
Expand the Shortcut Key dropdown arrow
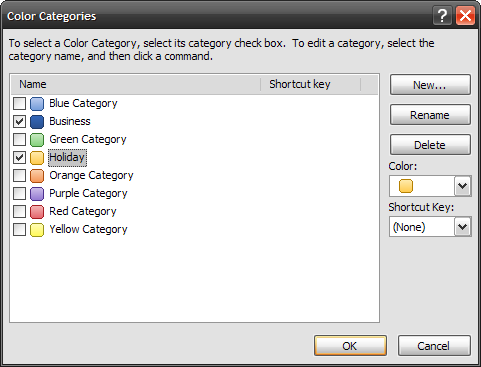[x=462, y=227]
